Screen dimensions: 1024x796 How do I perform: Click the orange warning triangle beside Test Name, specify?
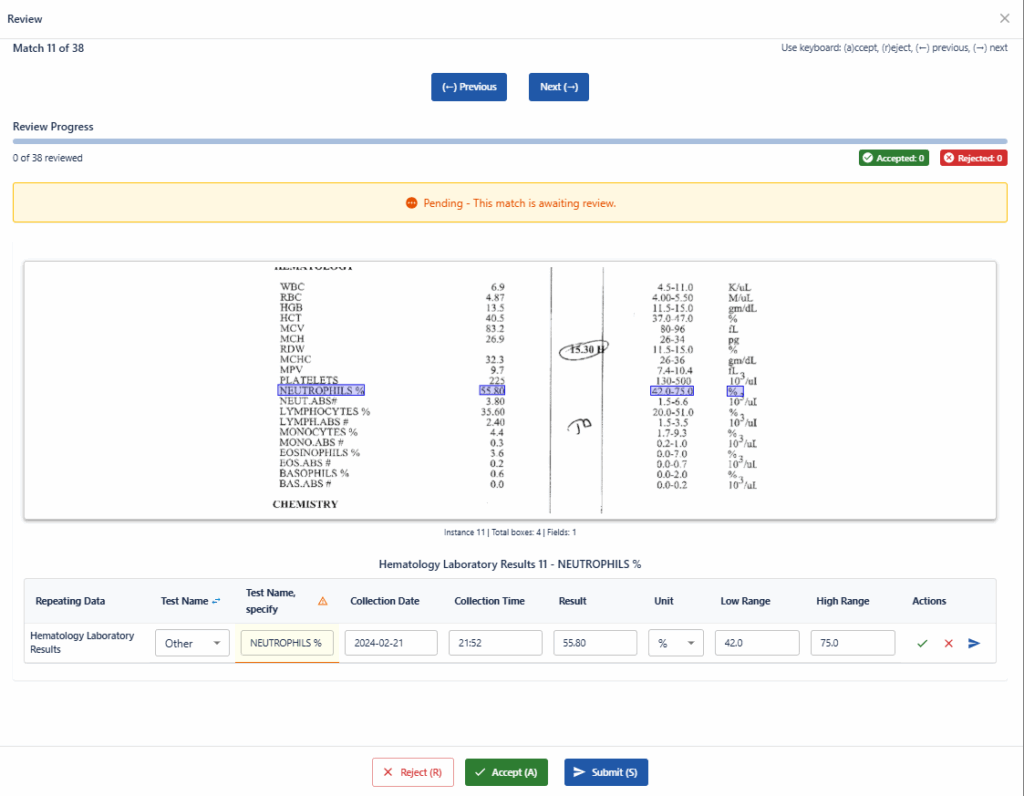(322, 601)
